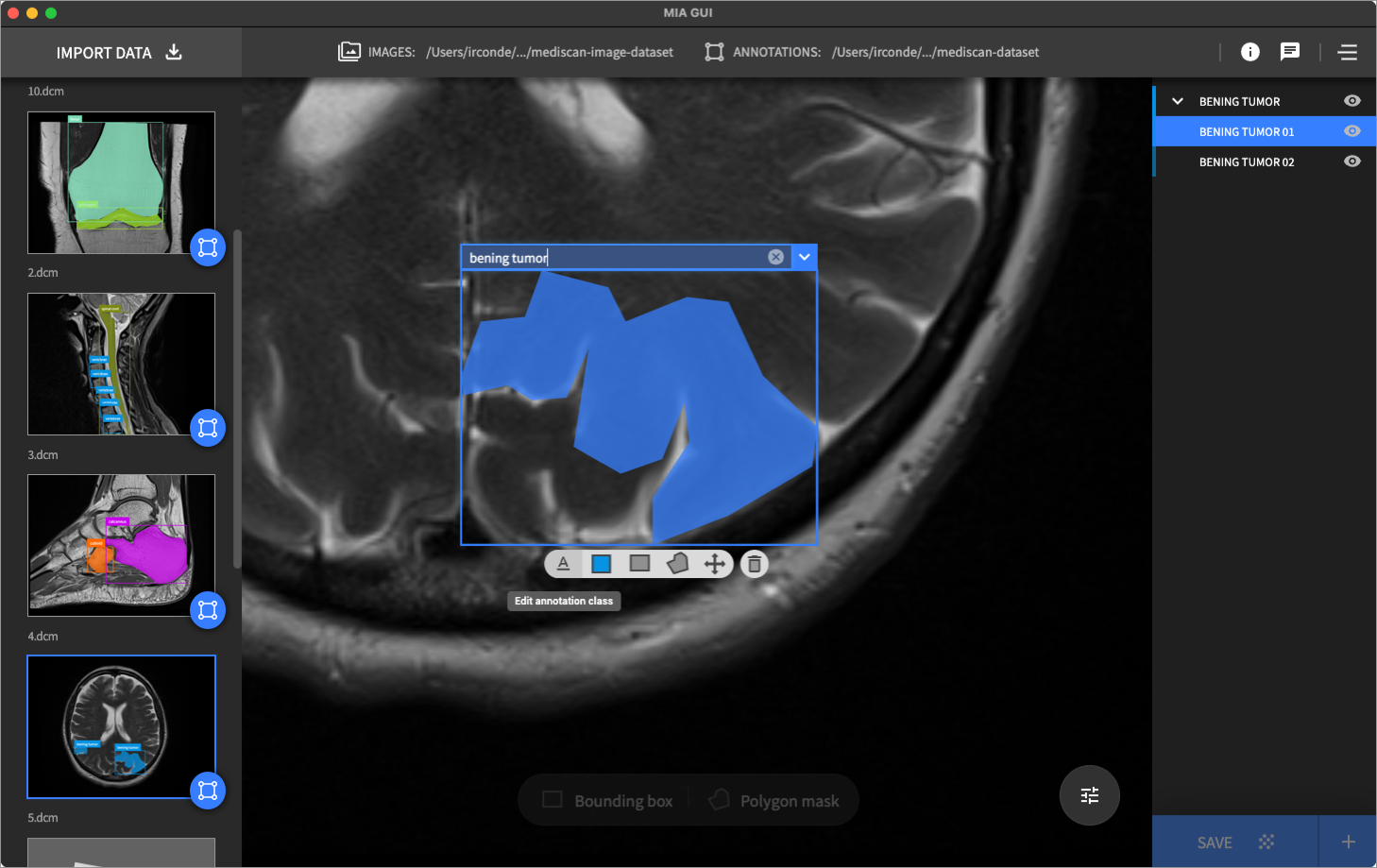Image resolution: width=1377 pixels, height=868 pixels.
Task: Click the Annotations bounding box icon
Action: pyautogui.click(x=714, y=52)
